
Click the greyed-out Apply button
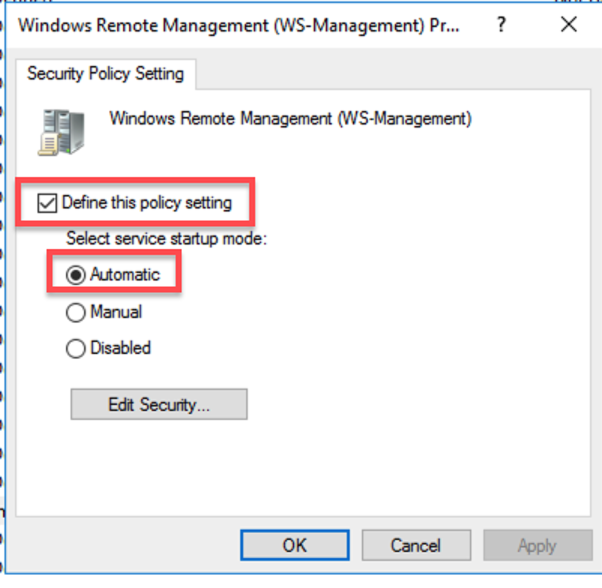click(x=537, y=546)
